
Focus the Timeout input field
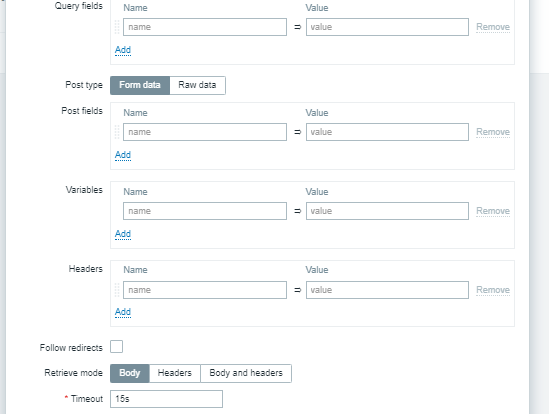(x=166, y=399)
